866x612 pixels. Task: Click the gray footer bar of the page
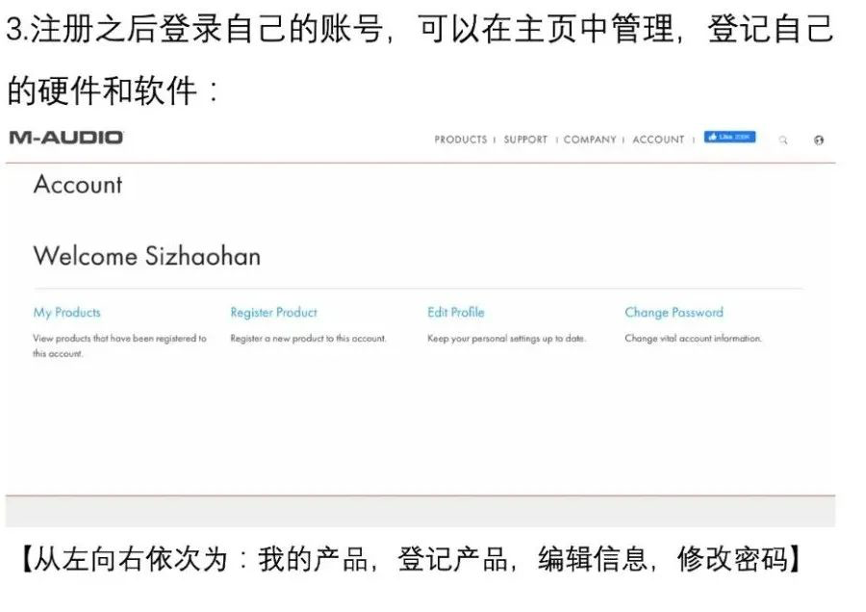(420, 511)
